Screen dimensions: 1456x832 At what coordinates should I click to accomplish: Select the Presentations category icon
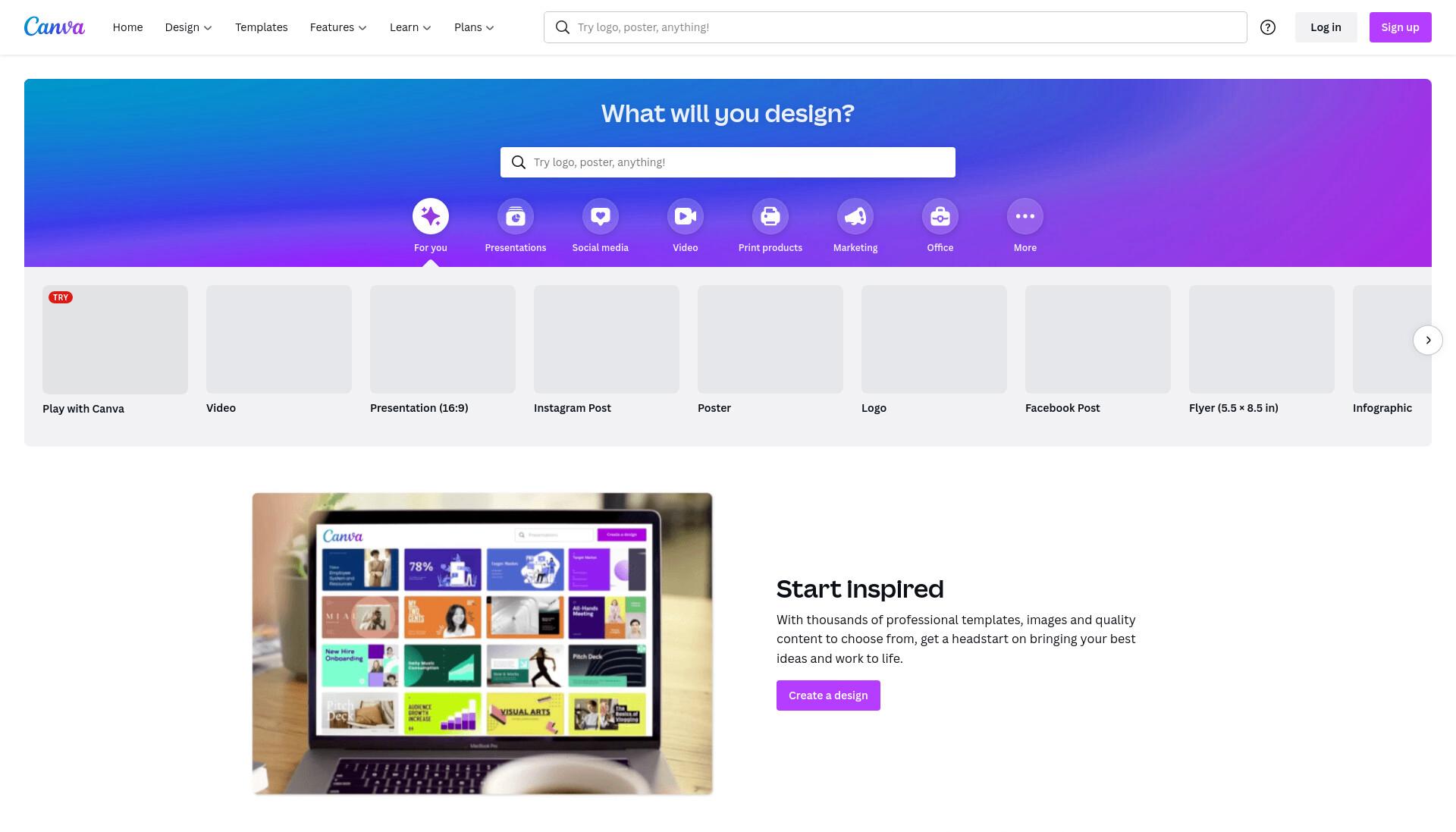pos(516,217)
